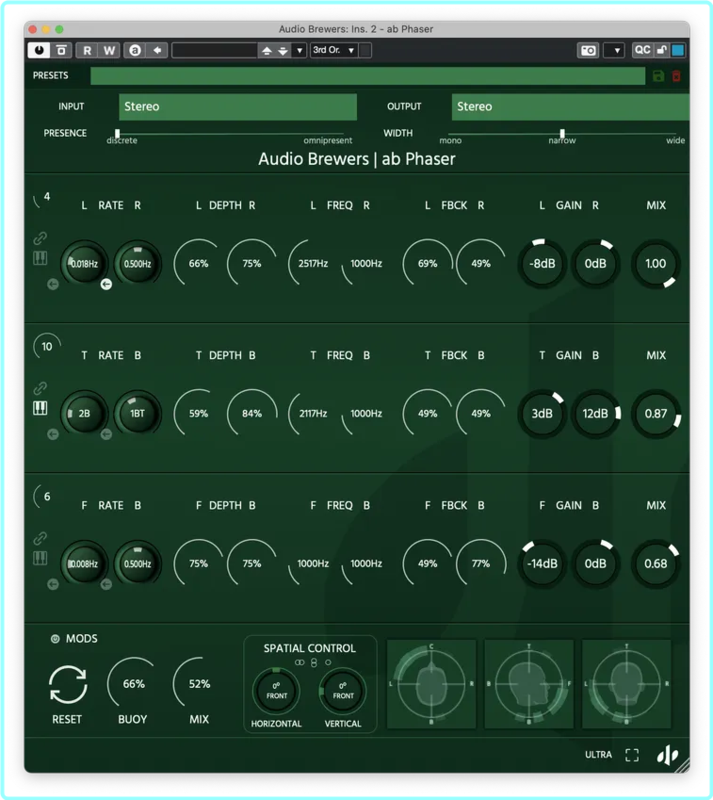Click the HORIZONTAL spatial knob
Screen dimensions: 713x800
point(276,691)
